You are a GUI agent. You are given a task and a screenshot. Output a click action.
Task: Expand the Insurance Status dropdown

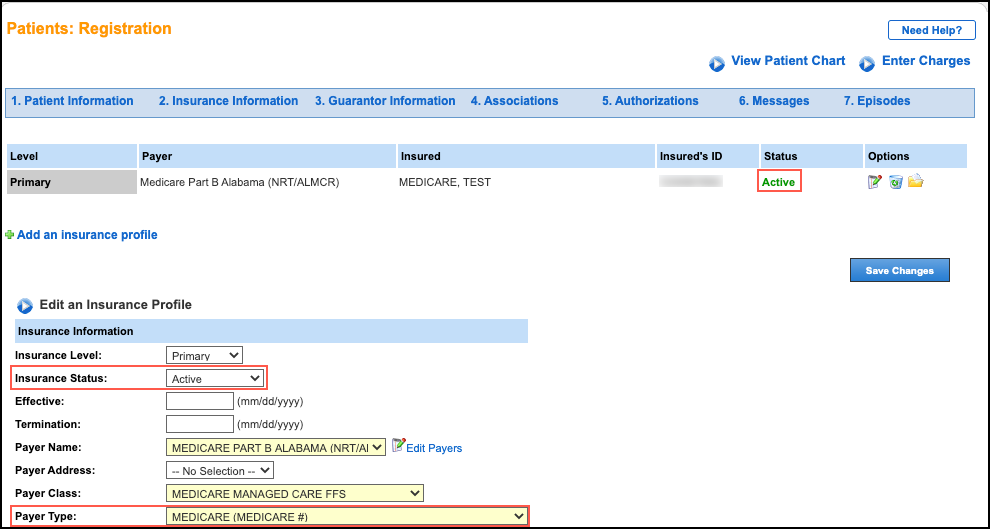point(215,379)
